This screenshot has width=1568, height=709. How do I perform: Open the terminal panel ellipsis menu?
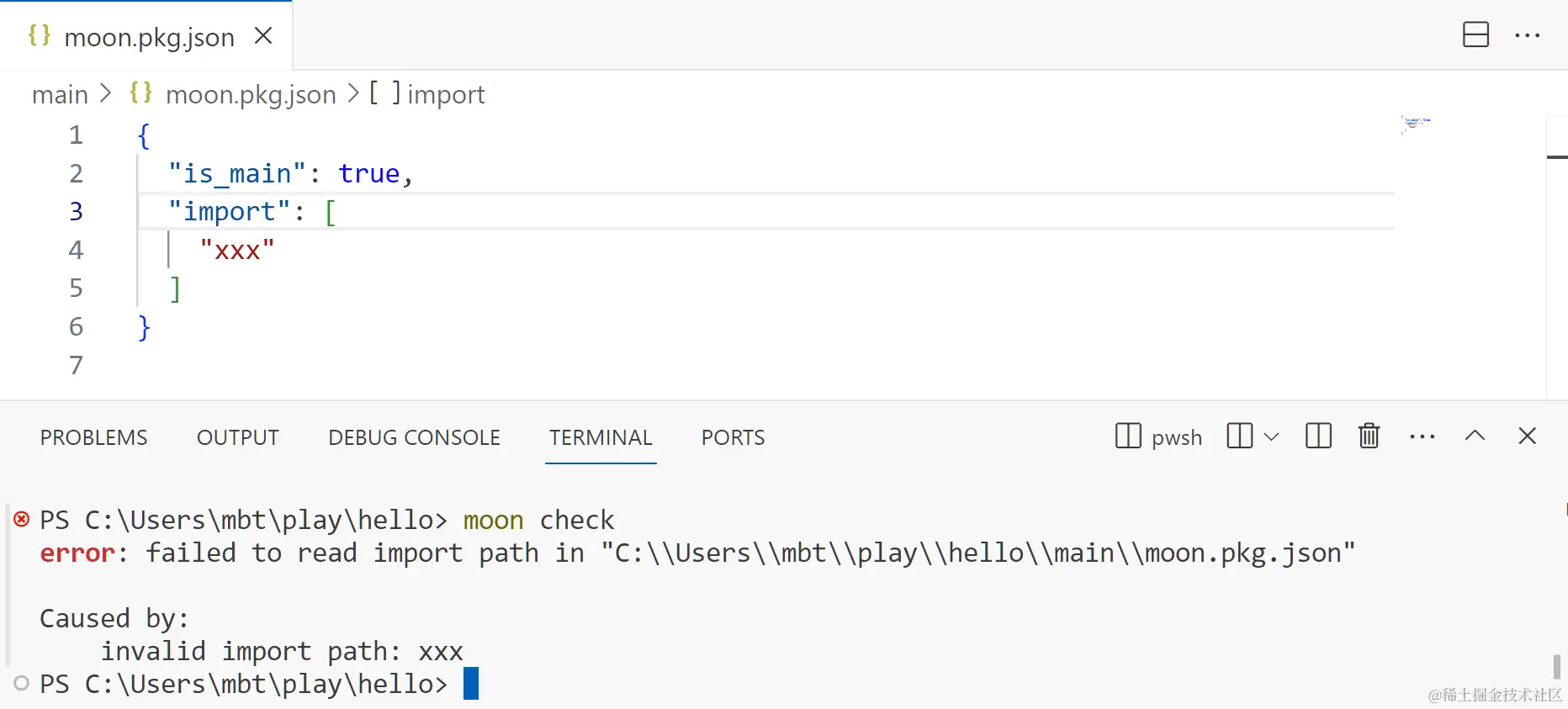[1422, 437]
